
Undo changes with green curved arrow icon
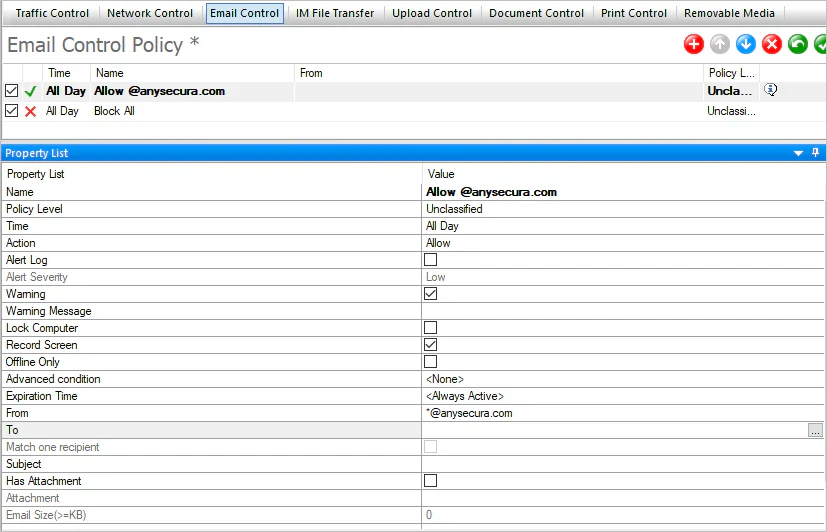pyautogui.click(x=798, y=44)
